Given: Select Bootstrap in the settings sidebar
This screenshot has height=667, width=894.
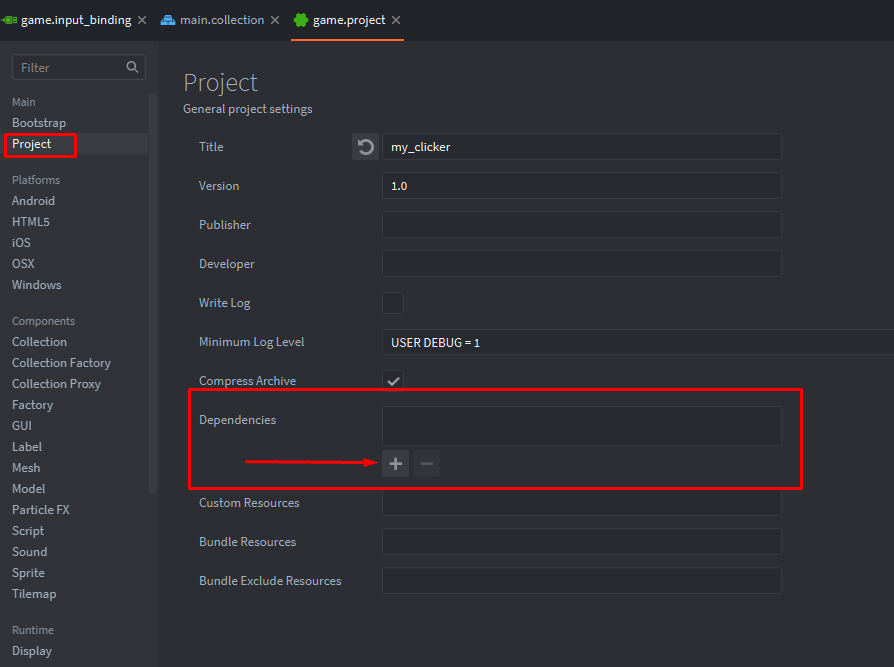Looking at the screenshot, I should tap(39, 123).
